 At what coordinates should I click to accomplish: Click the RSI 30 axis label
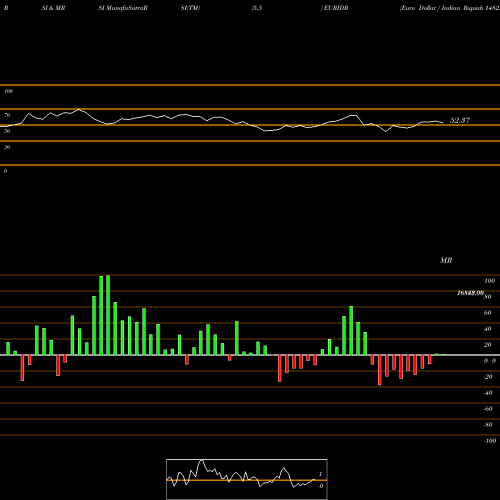7,147
